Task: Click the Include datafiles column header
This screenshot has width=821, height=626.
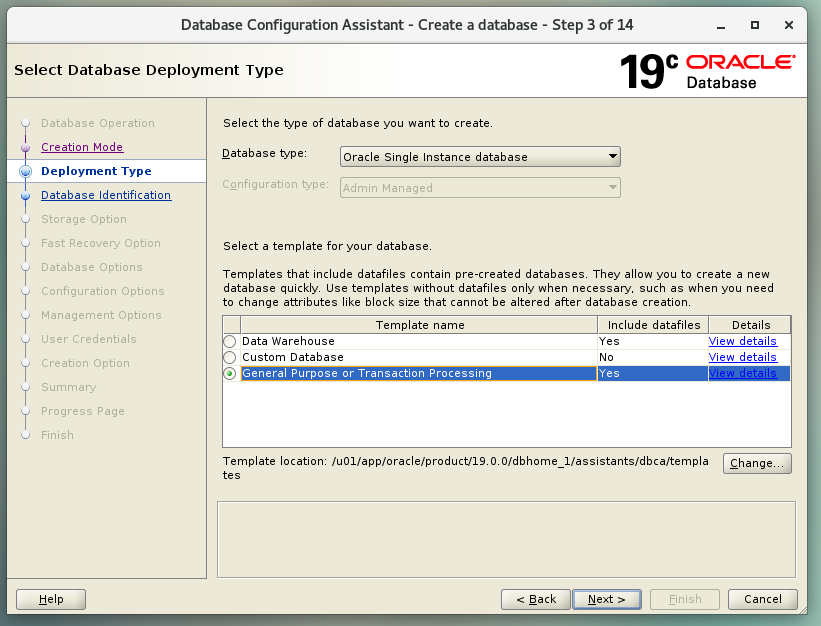Action: point(652,325)
